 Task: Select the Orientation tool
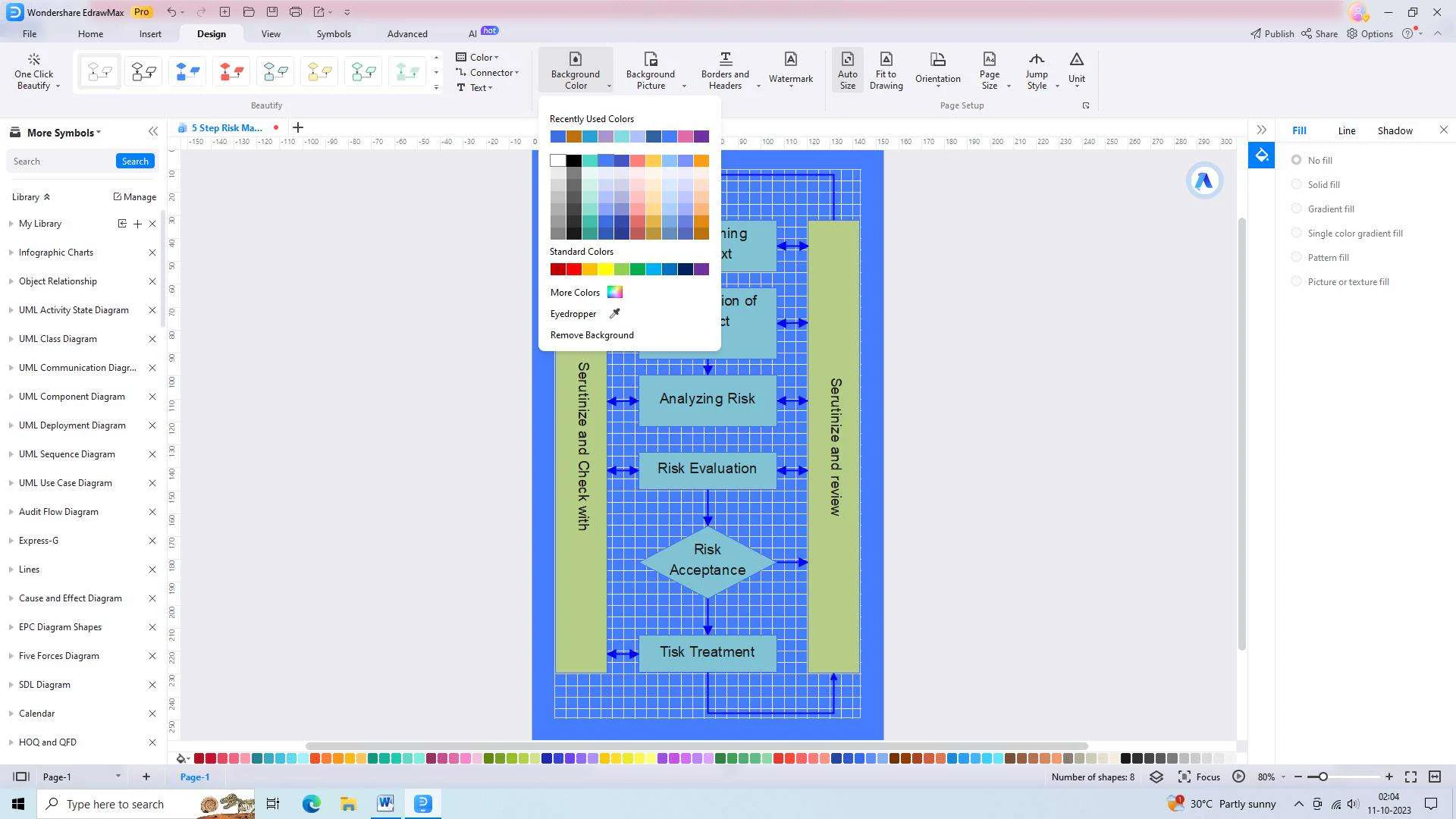[x=937, y=70]
